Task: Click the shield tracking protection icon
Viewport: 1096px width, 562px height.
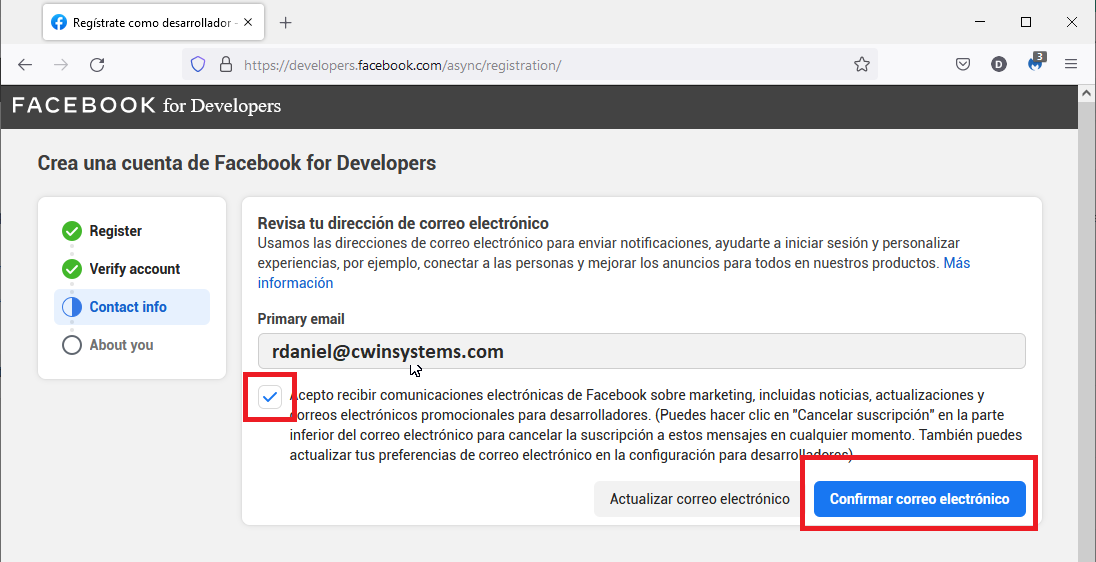Action: [198, 65]
